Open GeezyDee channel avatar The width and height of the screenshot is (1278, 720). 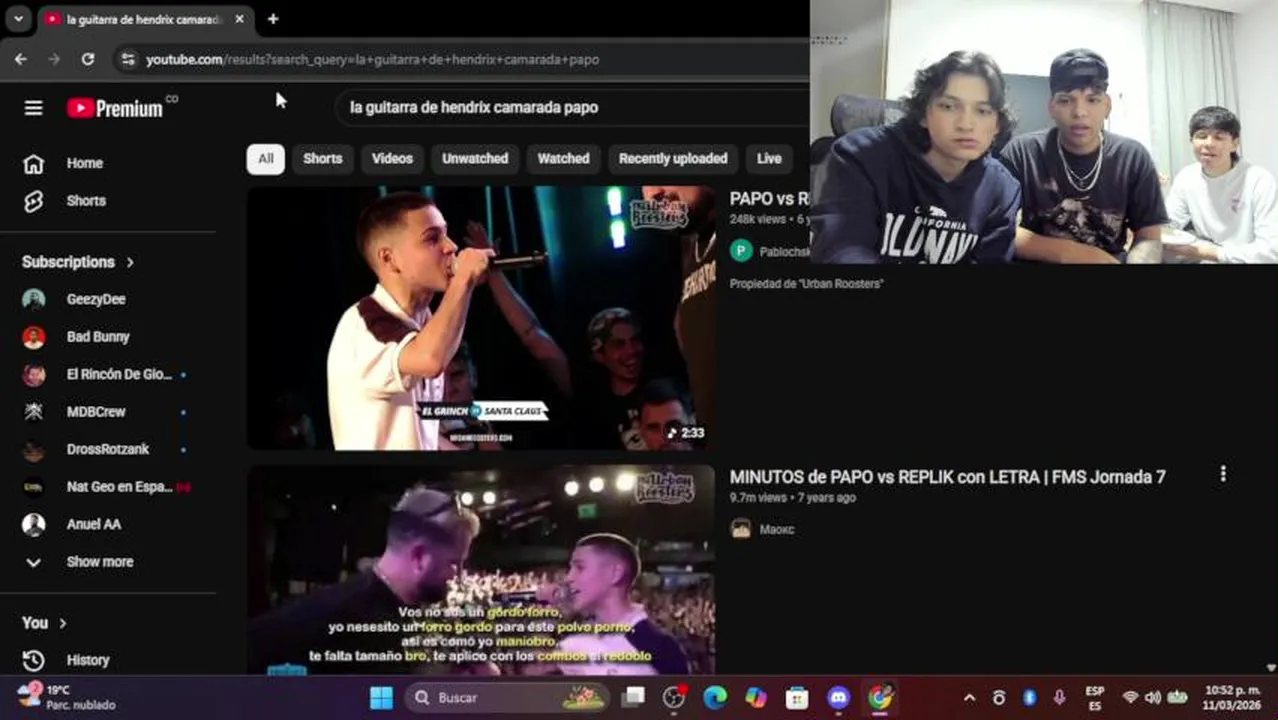(x=34, y=299)
